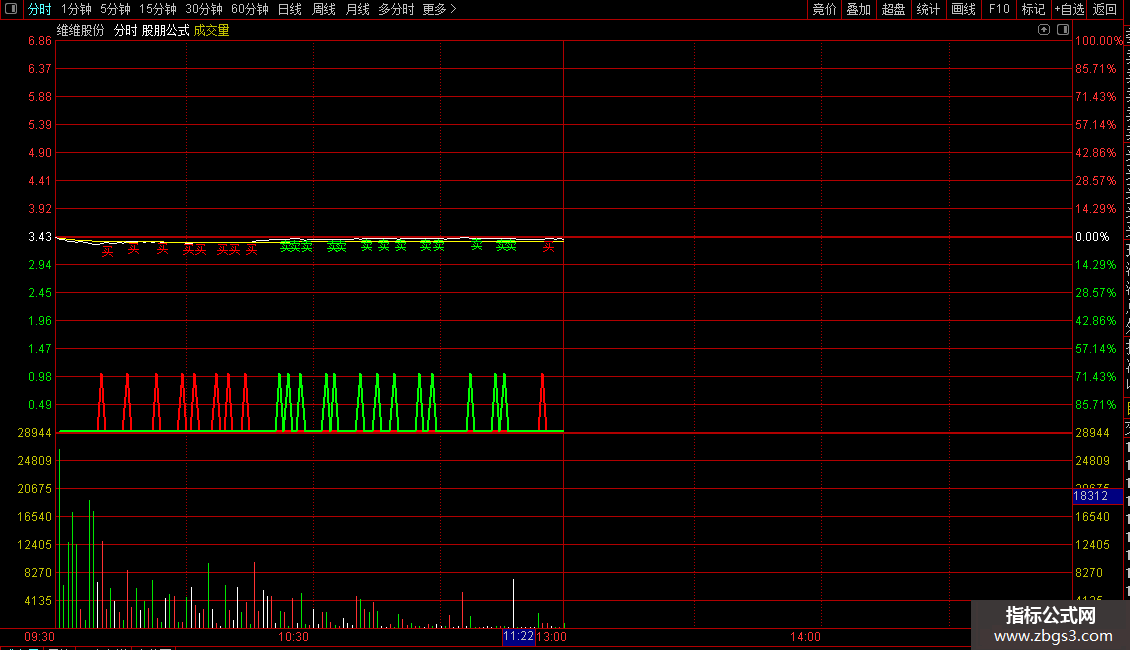Screen dimensions: 1130x650
Task: Open the 超盘 view
Action: (894, 9)
